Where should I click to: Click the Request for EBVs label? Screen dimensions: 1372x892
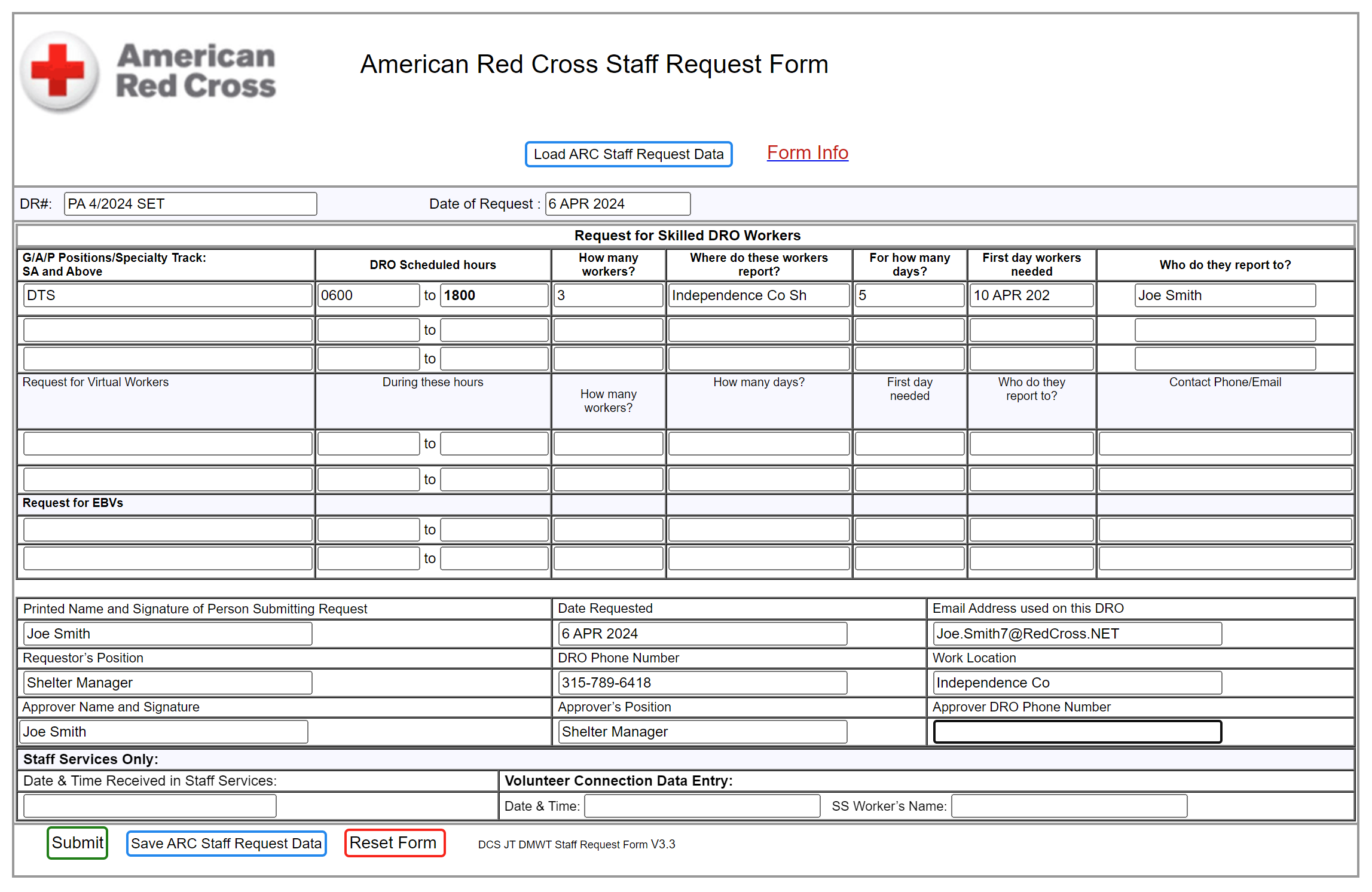(x=72, y=503)
